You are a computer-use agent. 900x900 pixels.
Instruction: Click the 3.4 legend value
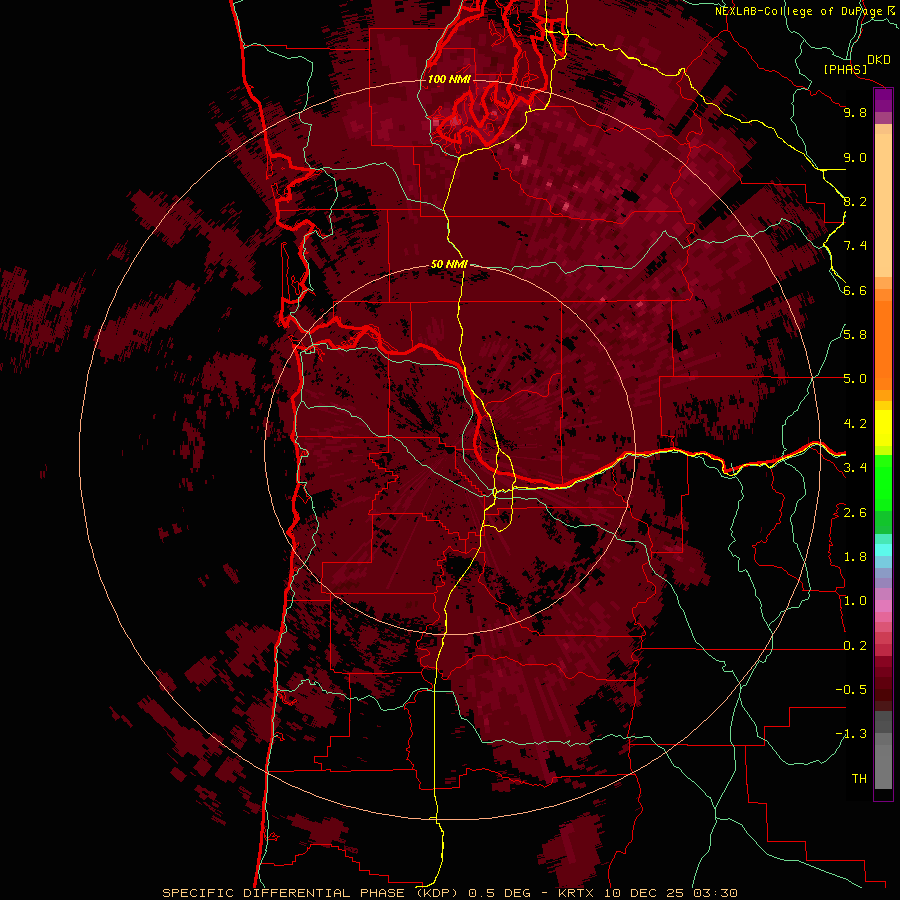(x=855, y=468)
